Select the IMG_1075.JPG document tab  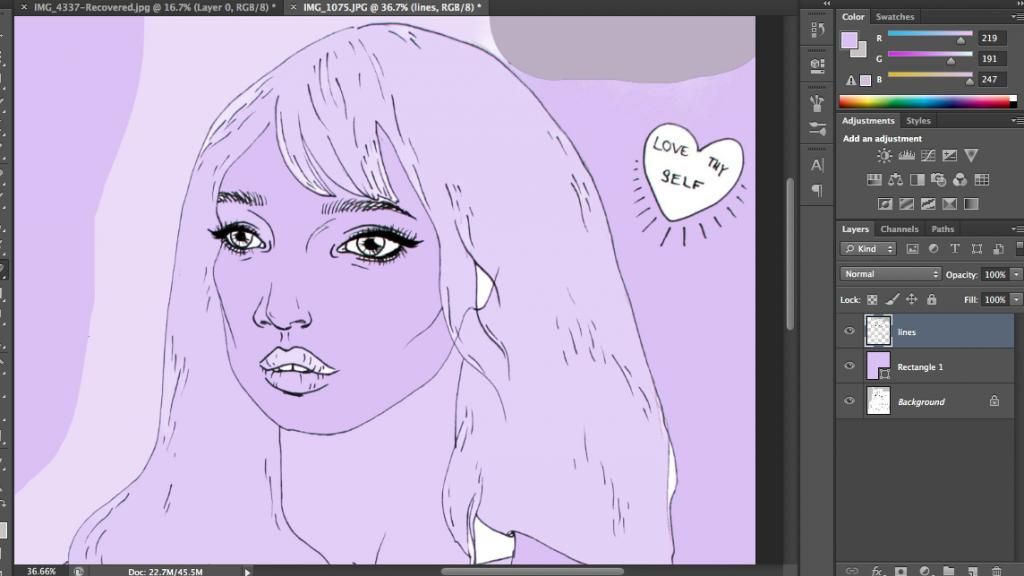click(x=392, y=7)
